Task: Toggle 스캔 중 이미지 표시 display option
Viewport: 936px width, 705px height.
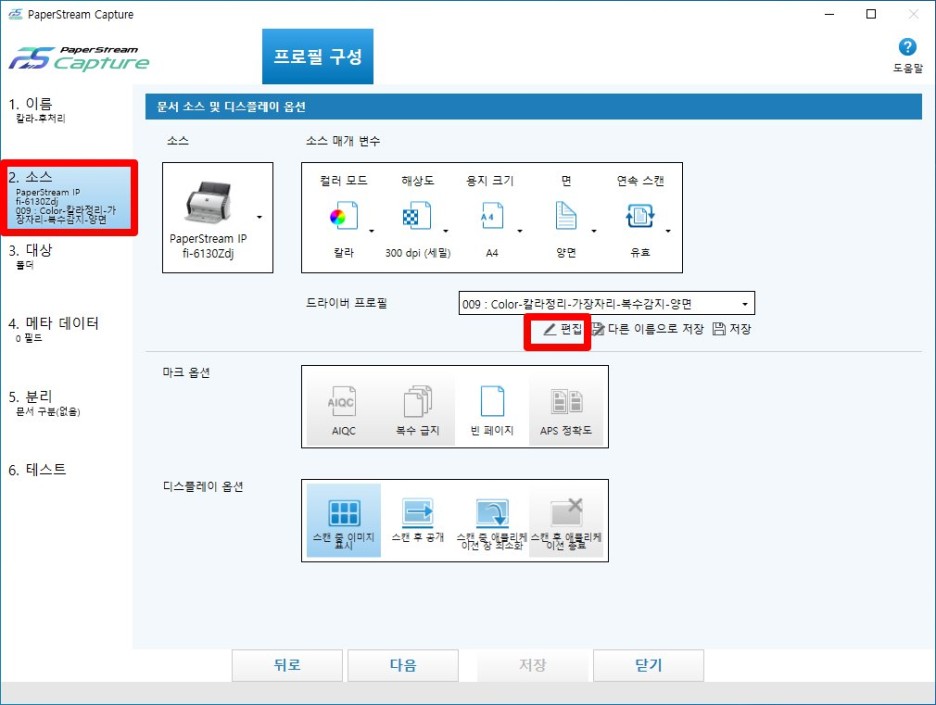Action: click(343, 521)
